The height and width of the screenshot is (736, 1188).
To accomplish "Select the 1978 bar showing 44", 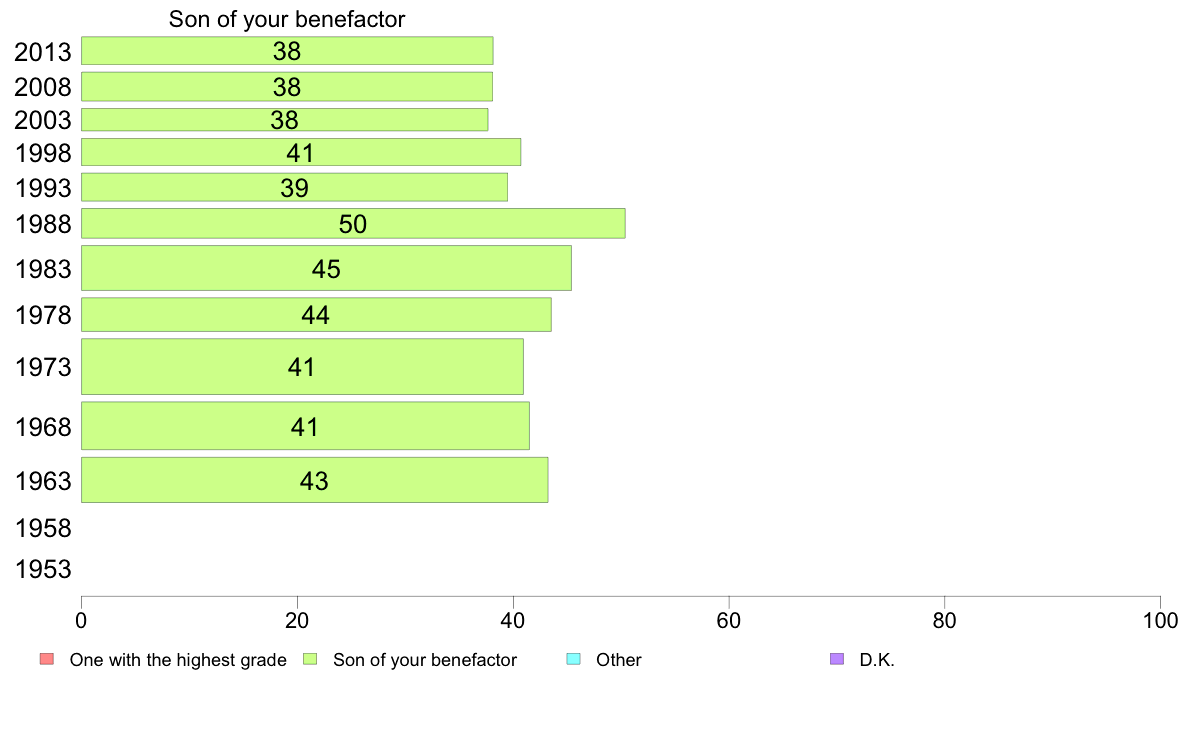I will click(316, 315).
